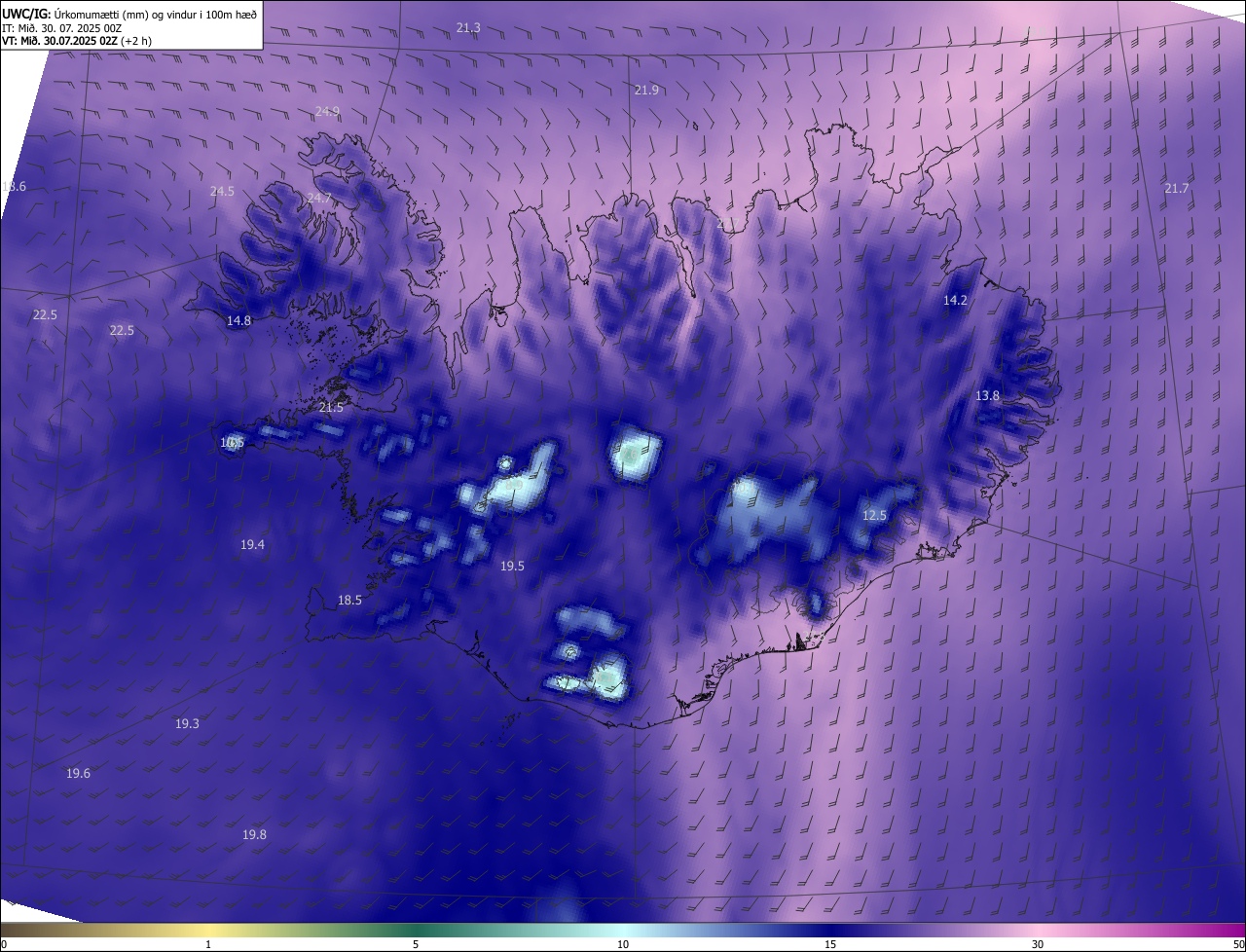Viewport: 1246px width, 952px height.
Task: Click the 24.7 value over the Westfjords
Action: click(x=319, y=198)
